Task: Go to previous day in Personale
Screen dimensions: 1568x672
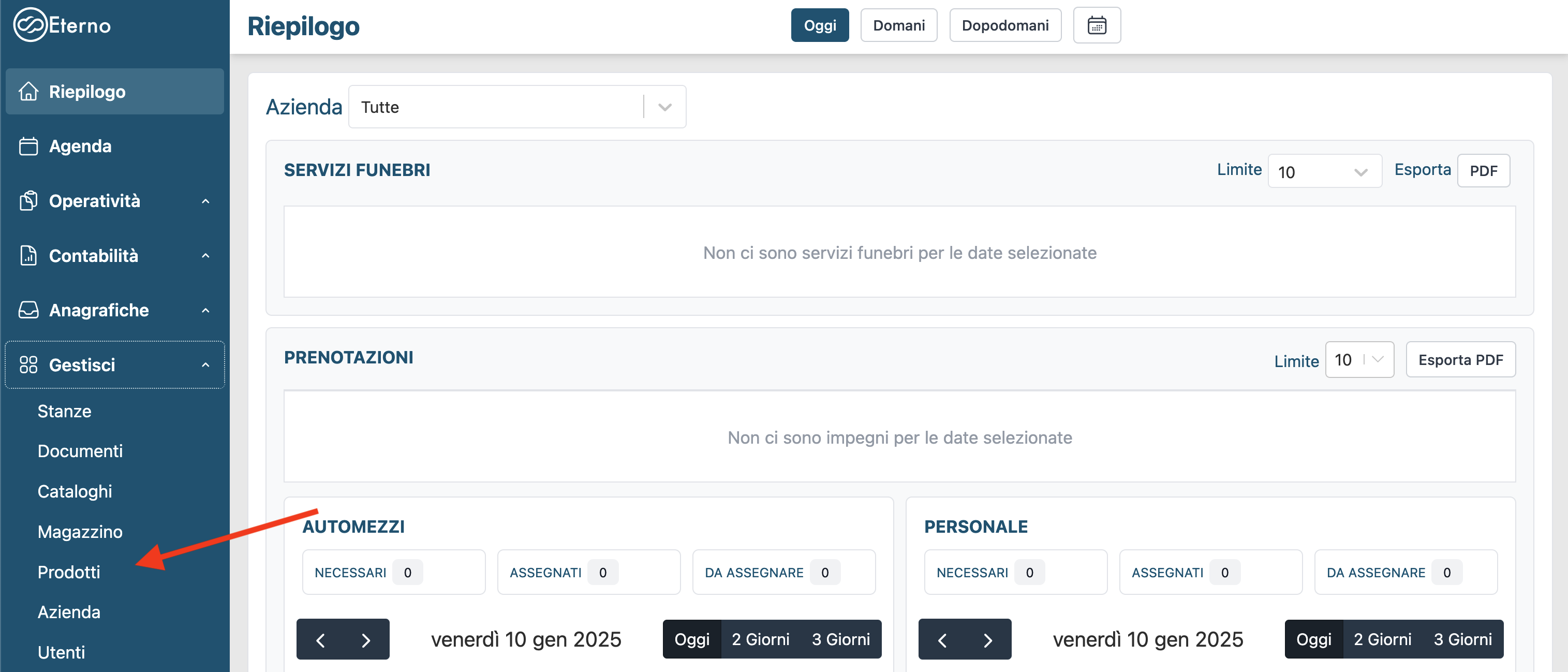Action: coord(942,640)
